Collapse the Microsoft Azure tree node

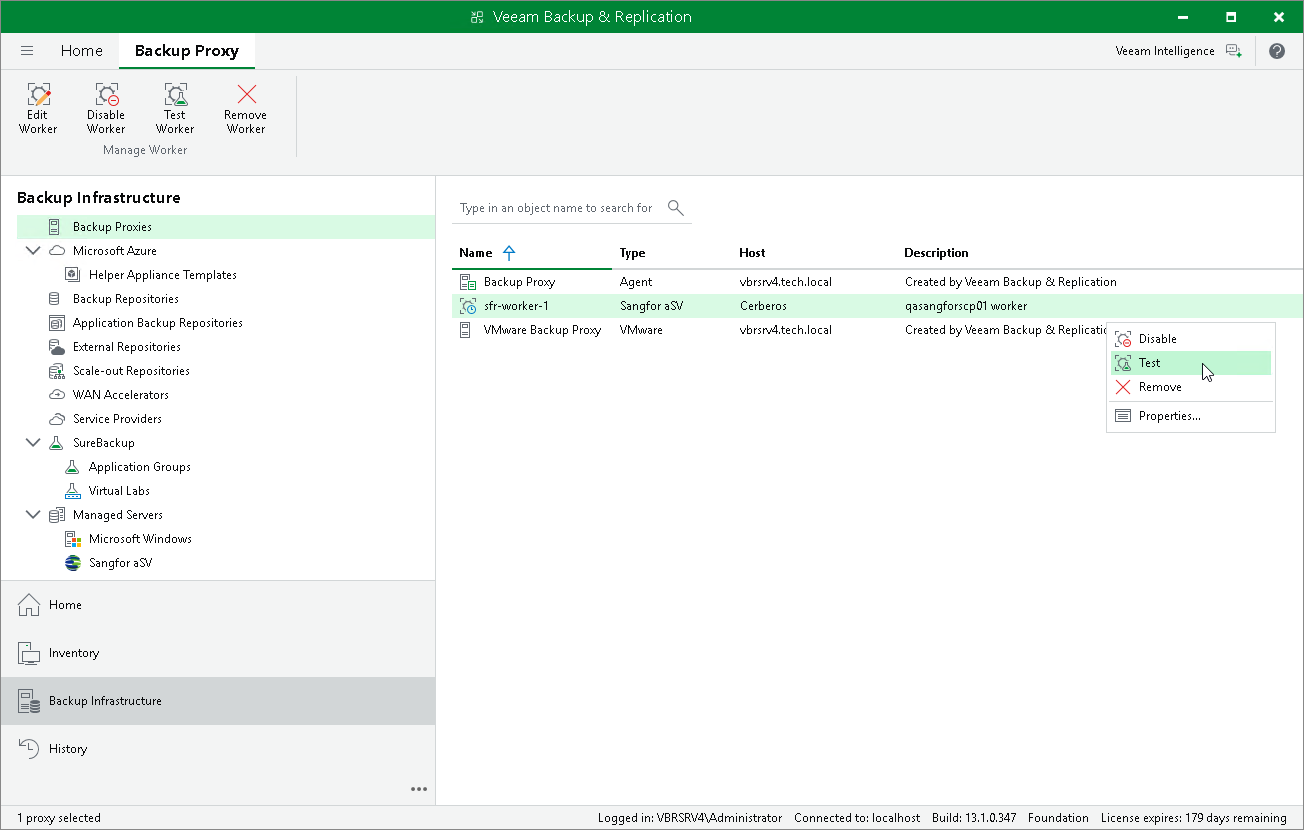[x=33, y=251]
